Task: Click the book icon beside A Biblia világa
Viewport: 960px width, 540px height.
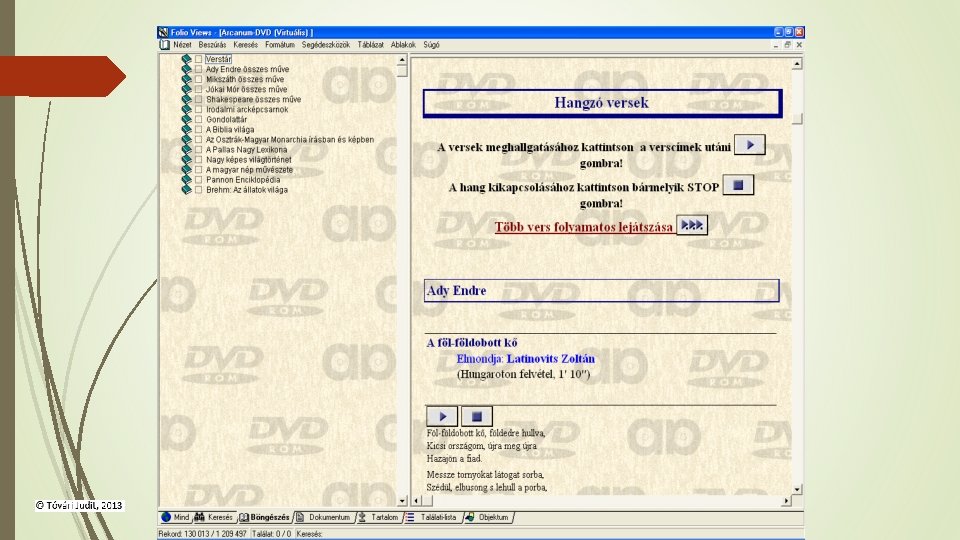Action: point(187,130)
